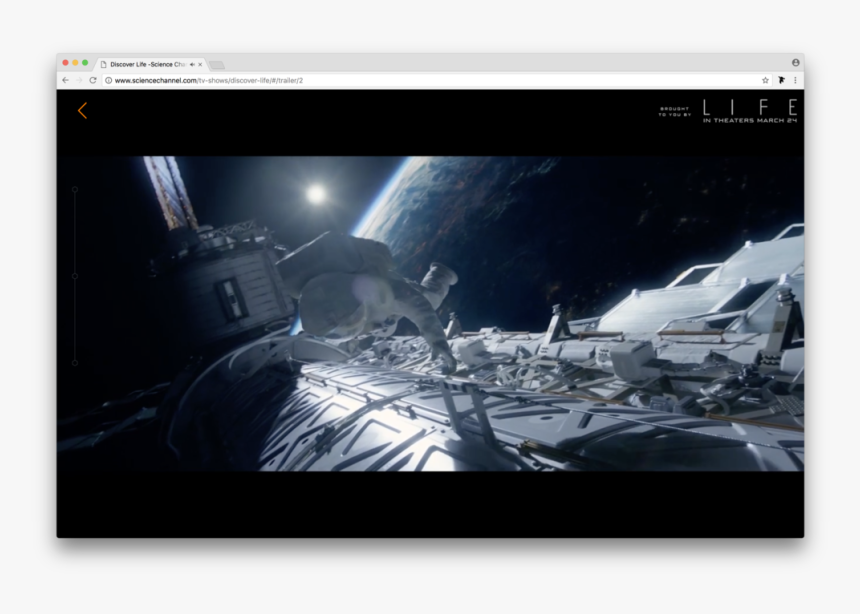The image size is (860, 614).
Task: Open a new tab with the blank tab button
Action: [x=217, y=65]
